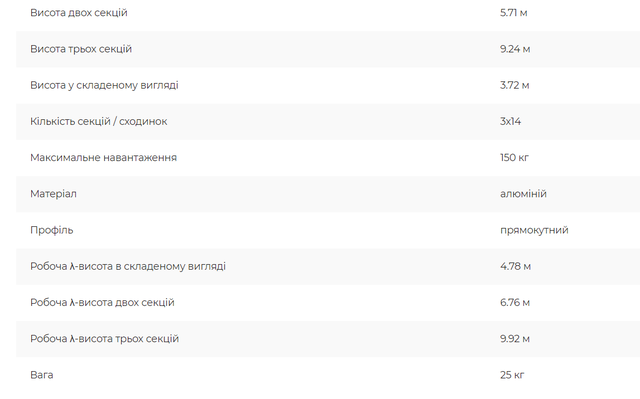The height and width of the screenshot is (399, 640).
Task: Click 'Робоча λ-висота двох секцій' label
Action: click(102, 303)
